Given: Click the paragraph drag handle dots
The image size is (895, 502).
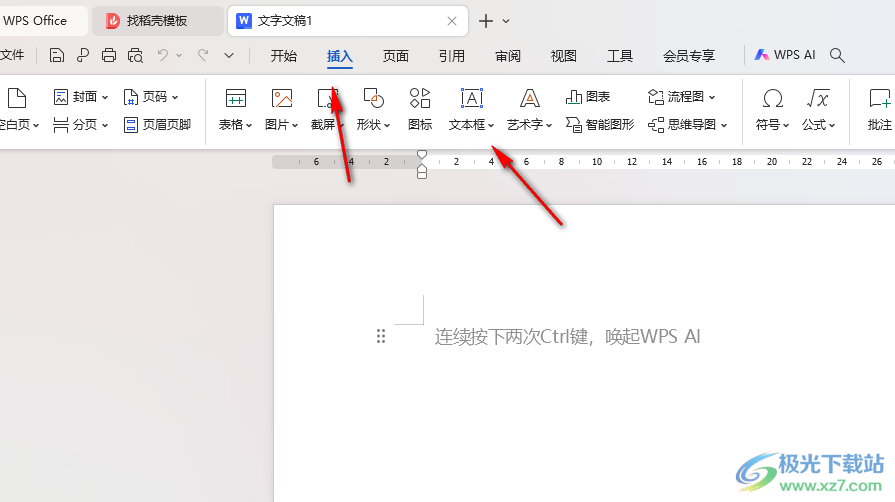Looking at the screenshot, I should click(x=381, y=336).
